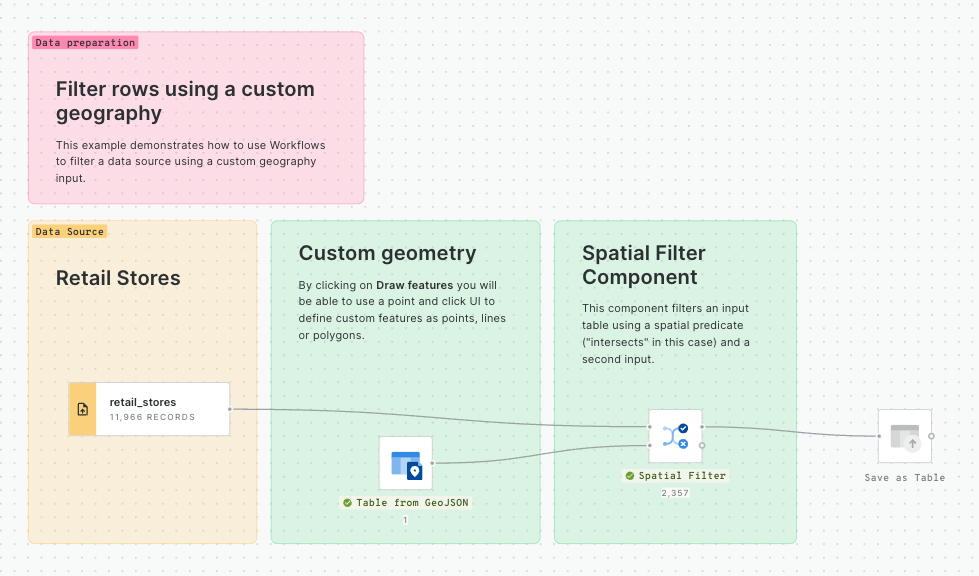
Task: Click the Spatial Filter upper output port
Action: coord(702,427)
